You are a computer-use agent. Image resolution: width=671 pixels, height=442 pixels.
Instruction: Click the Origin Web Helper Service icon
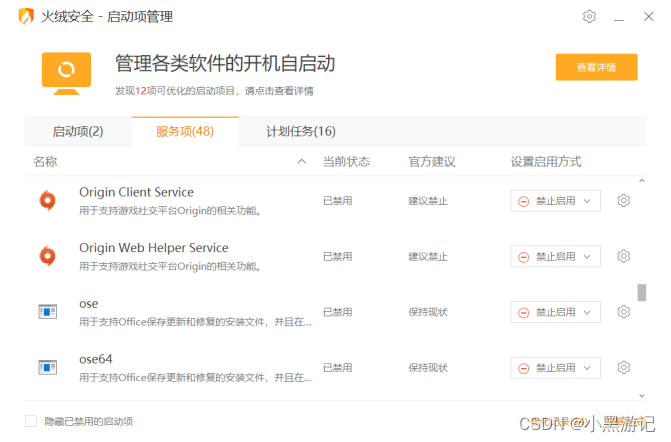pos(48,256)
